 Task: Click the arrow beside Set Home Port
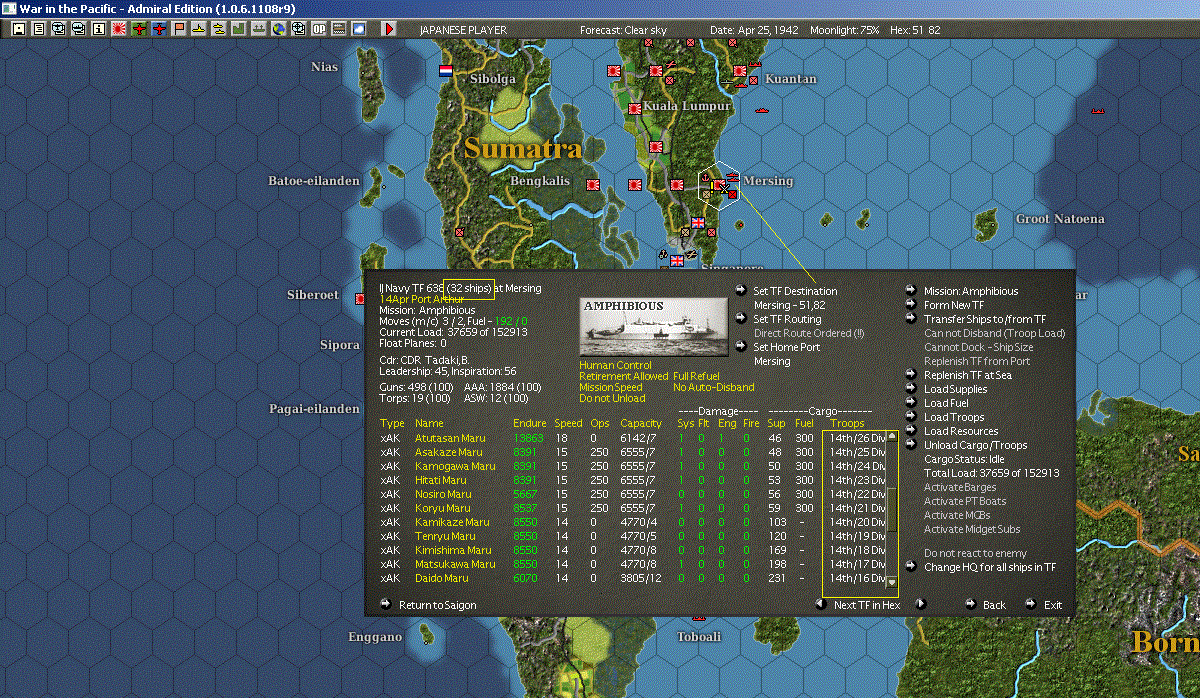[x=740, y=347]
